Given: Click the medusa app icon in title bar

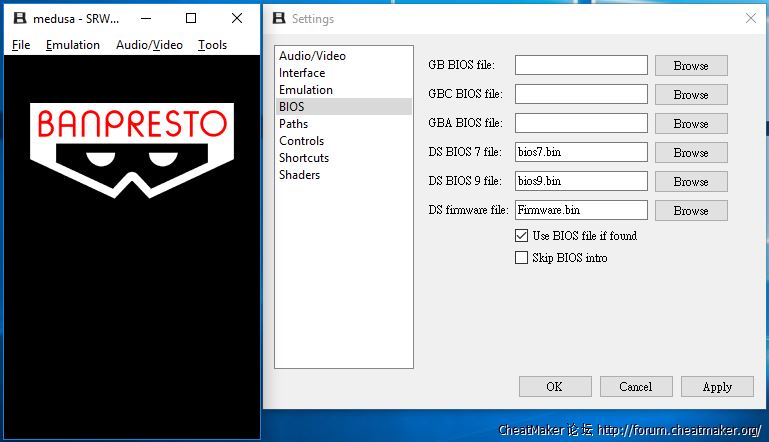Looking at the screenshot, I should [x=18, y=18].
